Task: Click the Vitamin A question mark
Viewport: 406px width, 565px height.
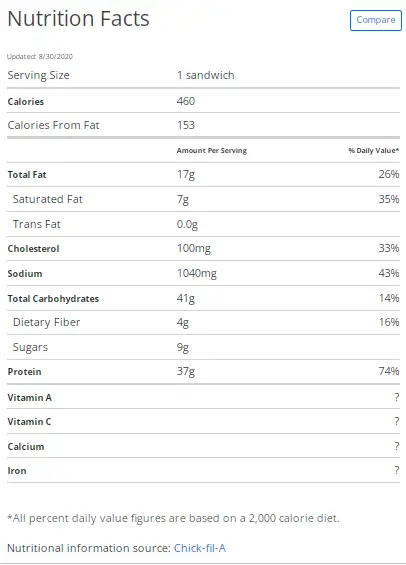Action: coord(396,397)
